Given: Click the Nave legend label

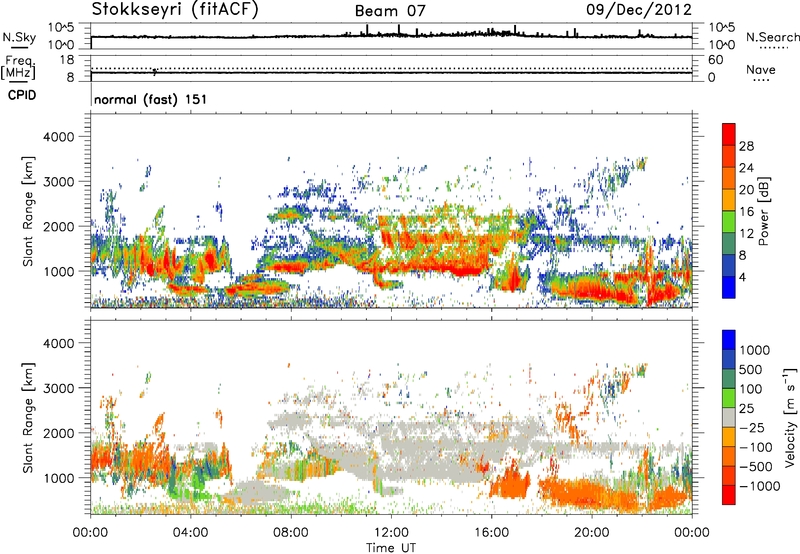Looking at the screenshot, I should (761, 69).
